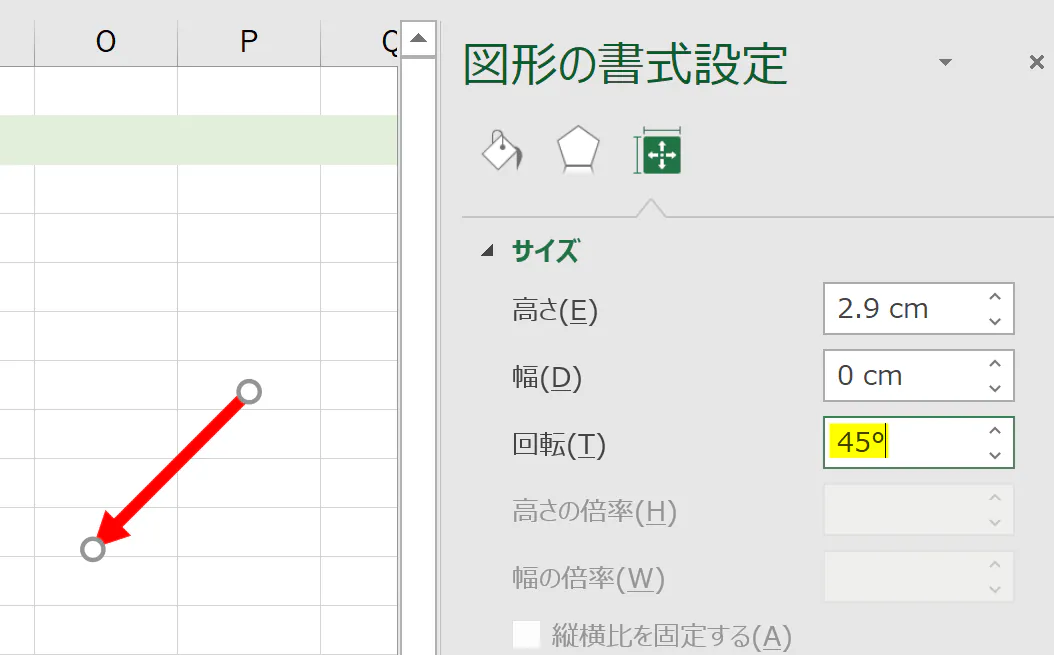Click the 図形の書式設定 pane title

point(626,65)
